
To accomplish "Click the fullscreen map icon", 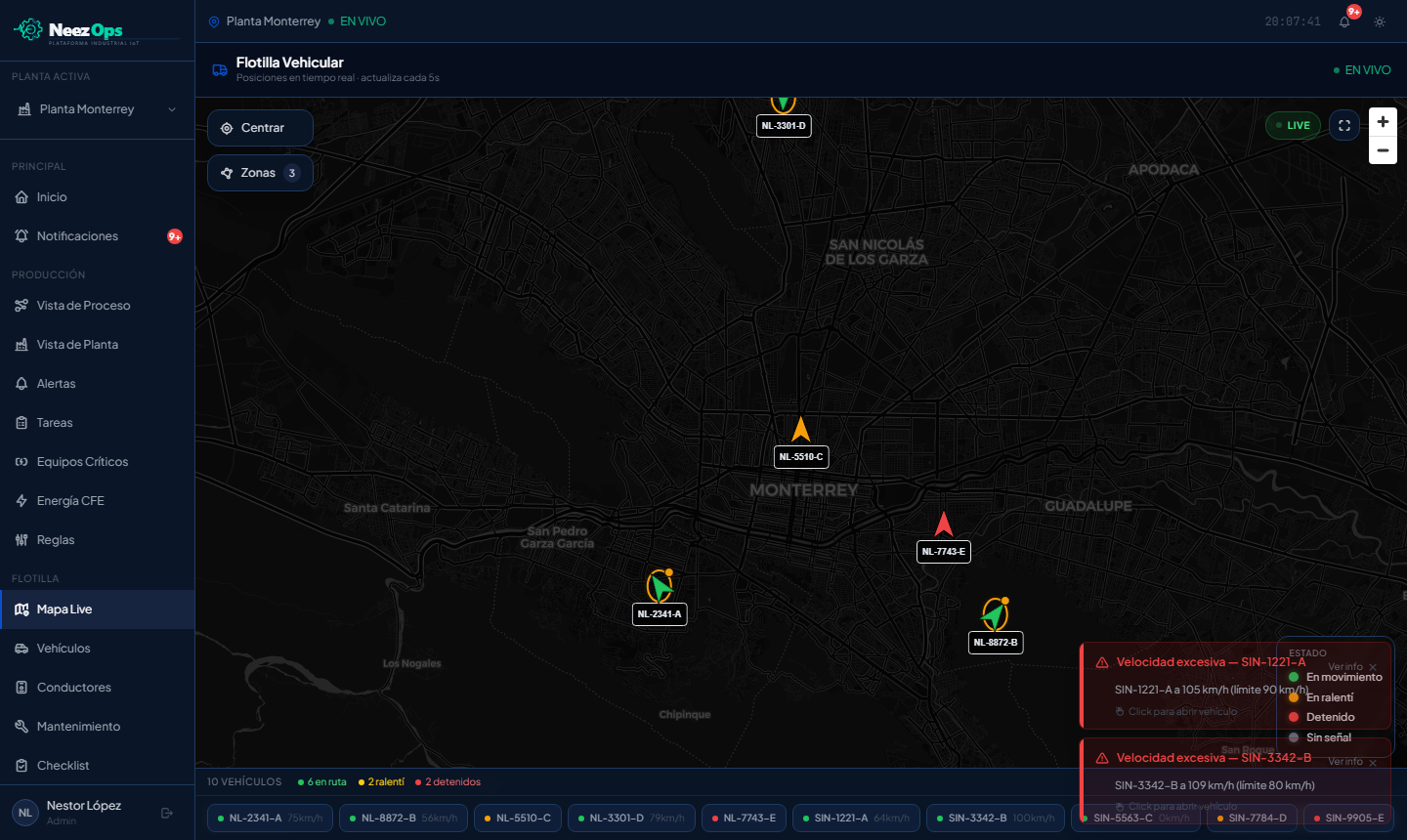I will click(1344, 125).
